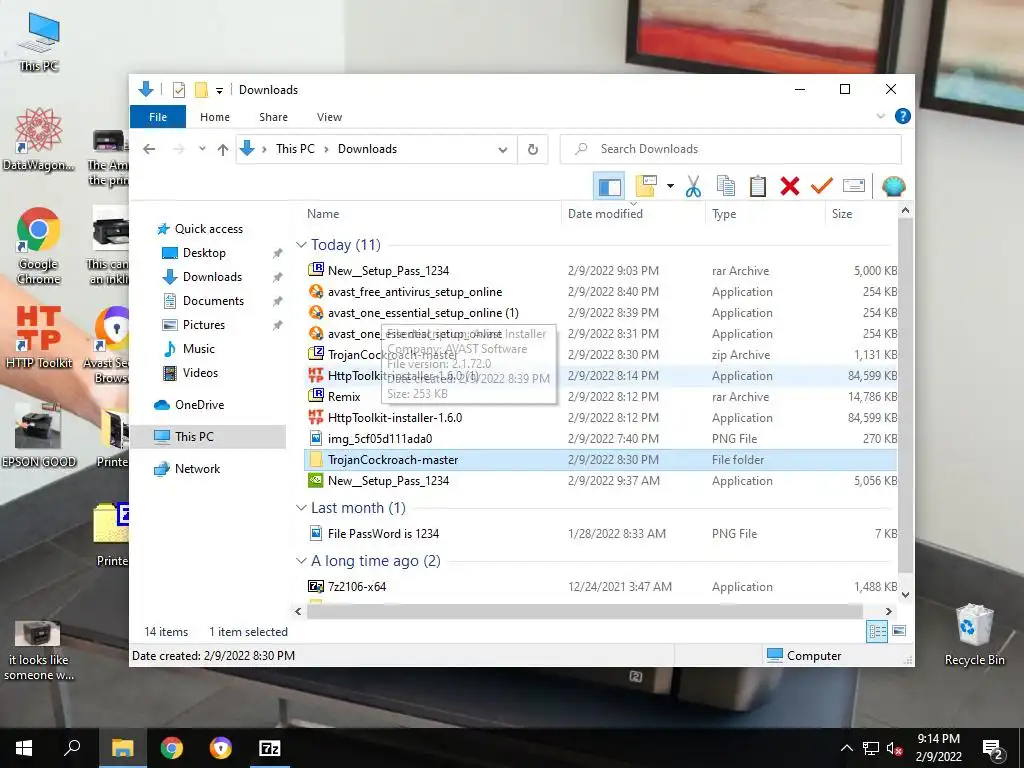
Task: Open the File tab
Action: click(x=158, y=117)
